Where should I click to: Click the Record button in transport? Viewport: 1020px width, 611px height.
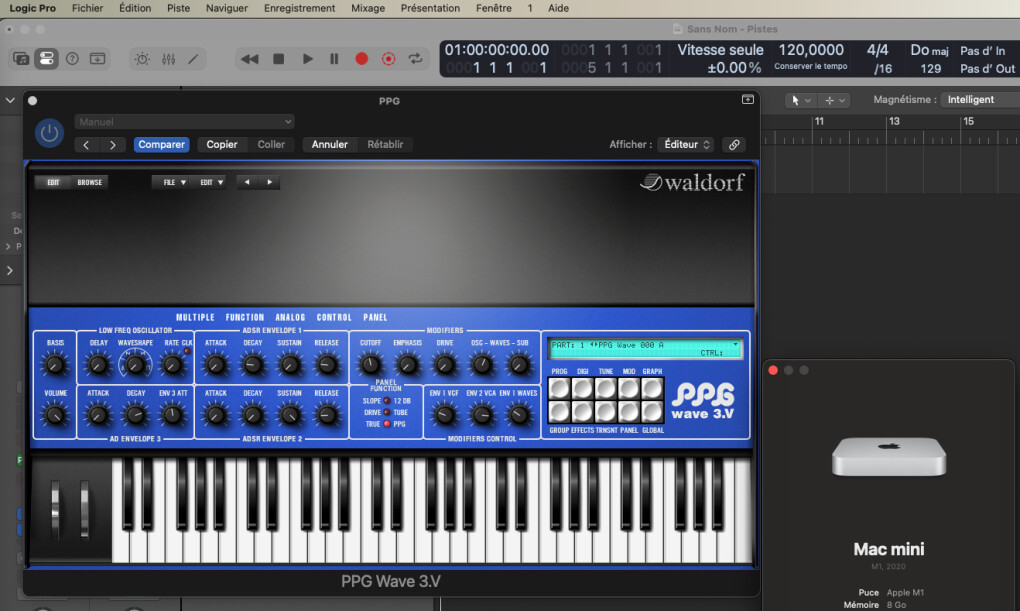pos(361,59)
